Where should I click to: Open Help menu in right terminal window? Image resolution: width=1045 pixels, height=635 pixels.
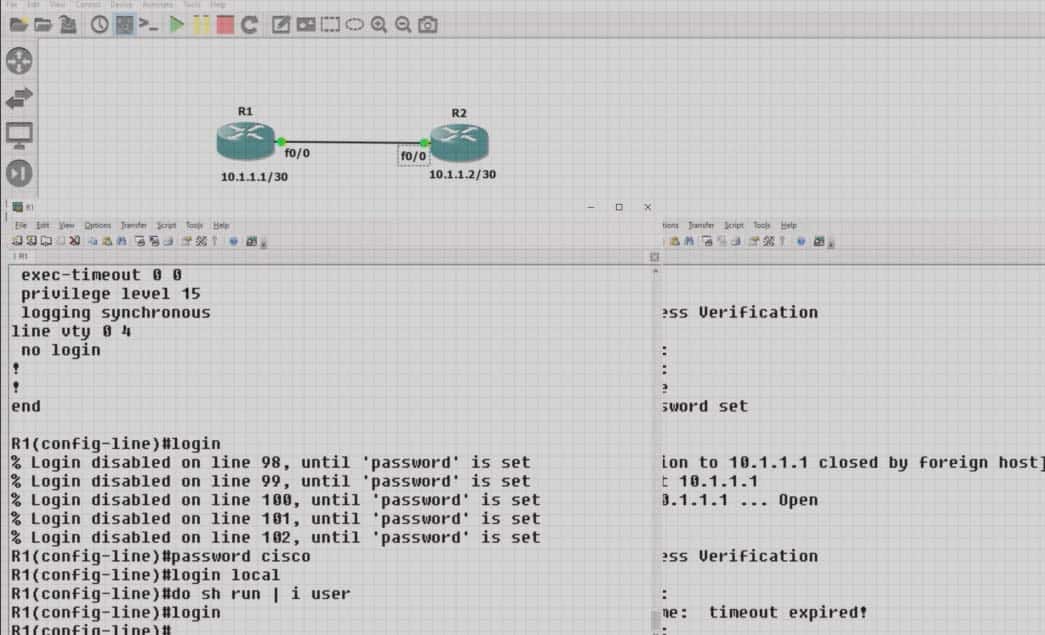(788, 225)
